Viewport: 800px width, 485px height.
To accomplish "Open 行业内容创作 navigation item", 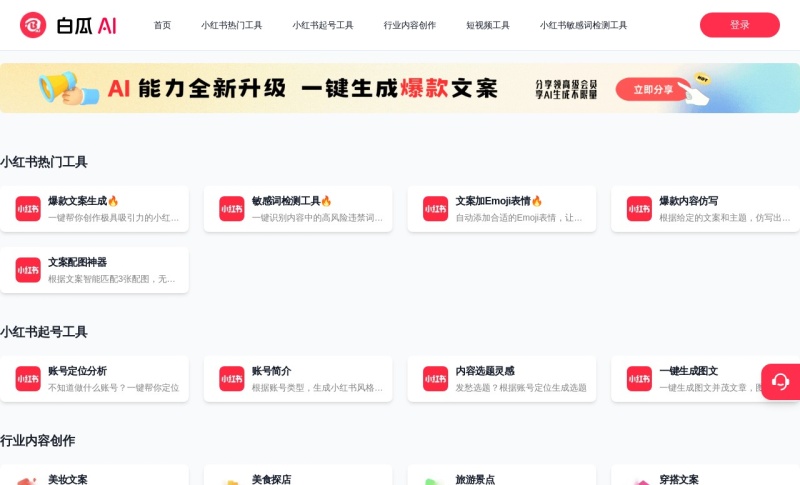I will pos(410,25).
